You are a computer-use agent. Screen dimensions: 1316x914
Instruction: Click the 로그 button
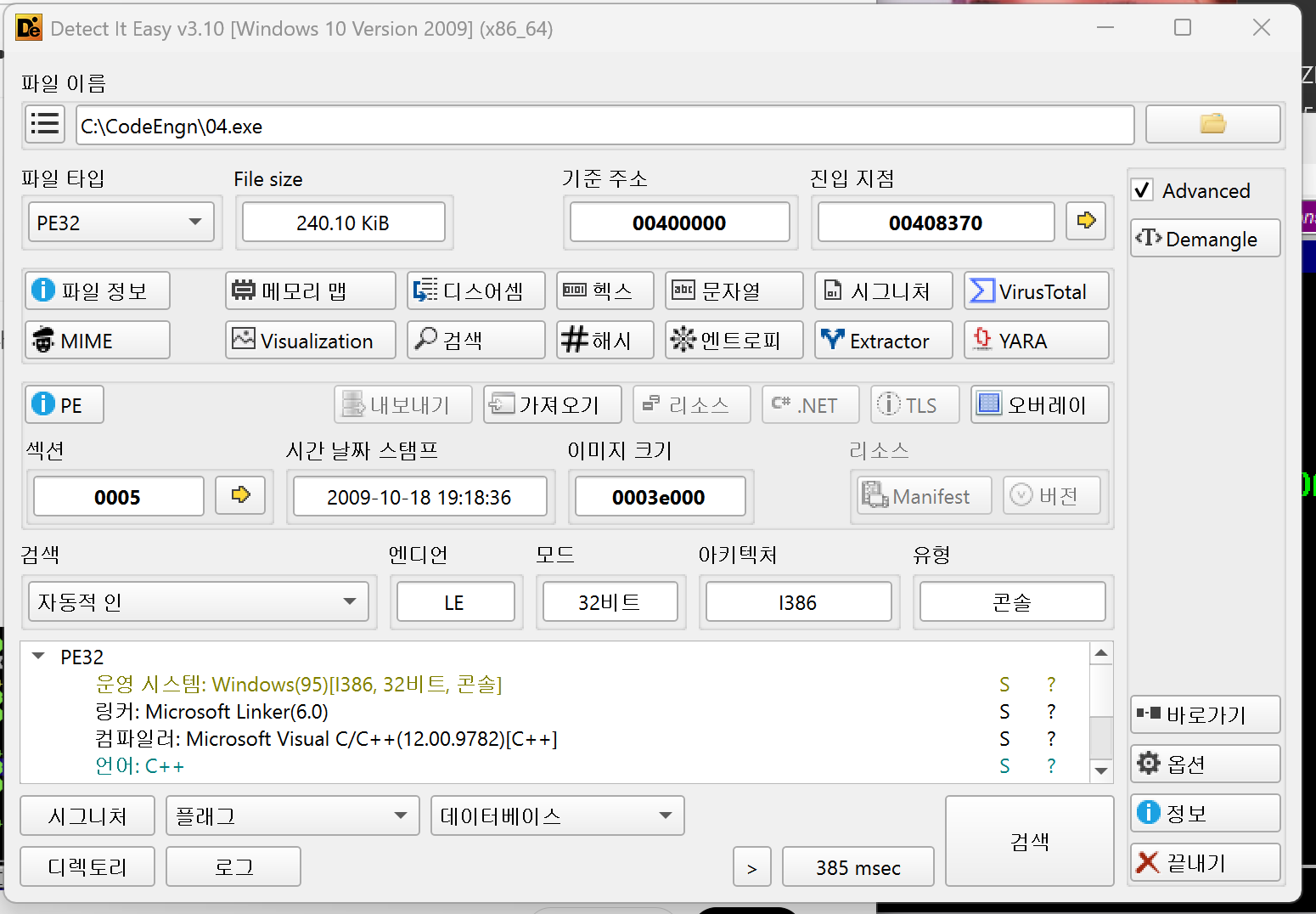233,866
